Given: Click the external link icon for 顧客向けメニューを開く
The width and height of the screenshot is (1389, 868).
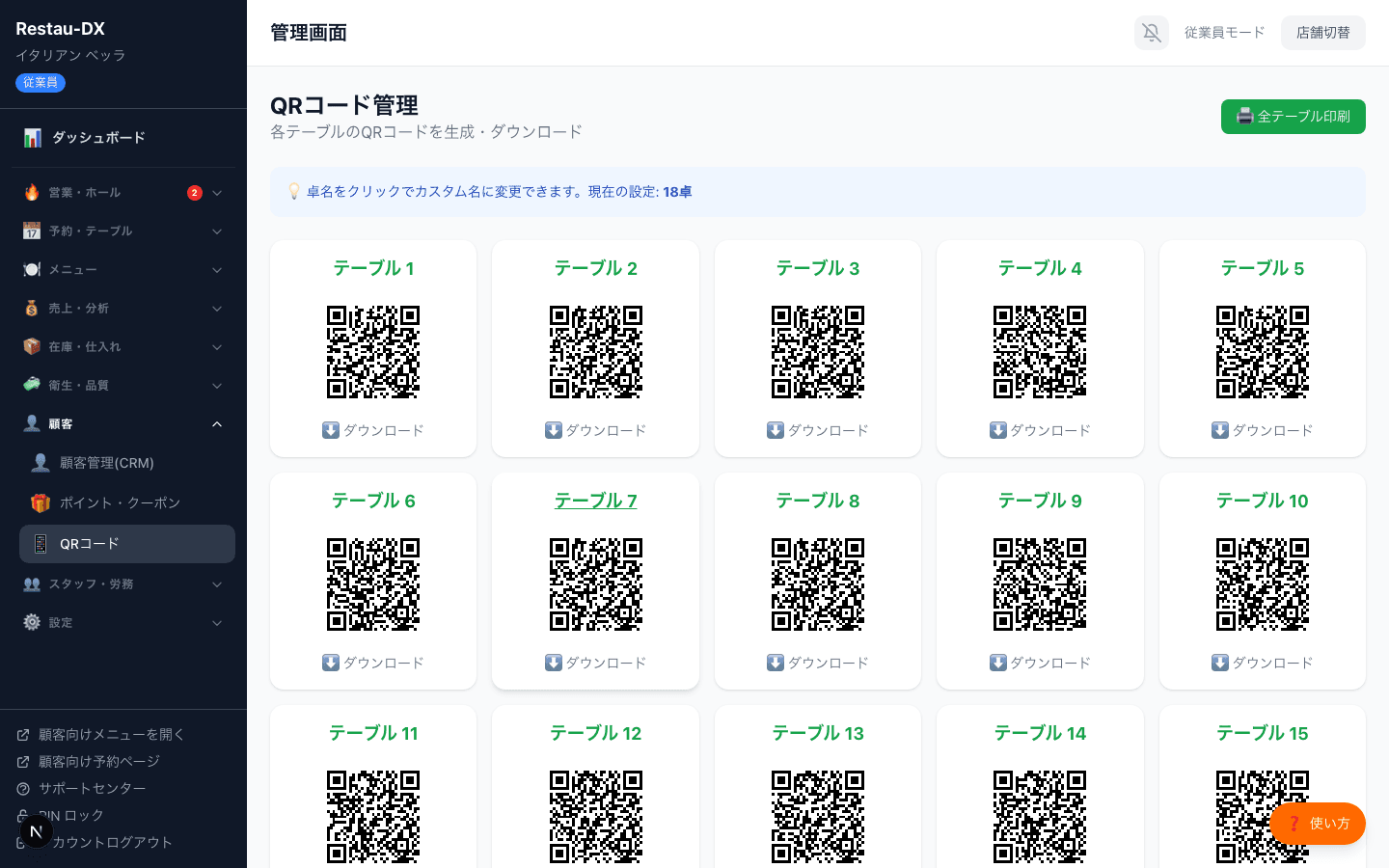Looking at the screenshot, I should [23, 735].
